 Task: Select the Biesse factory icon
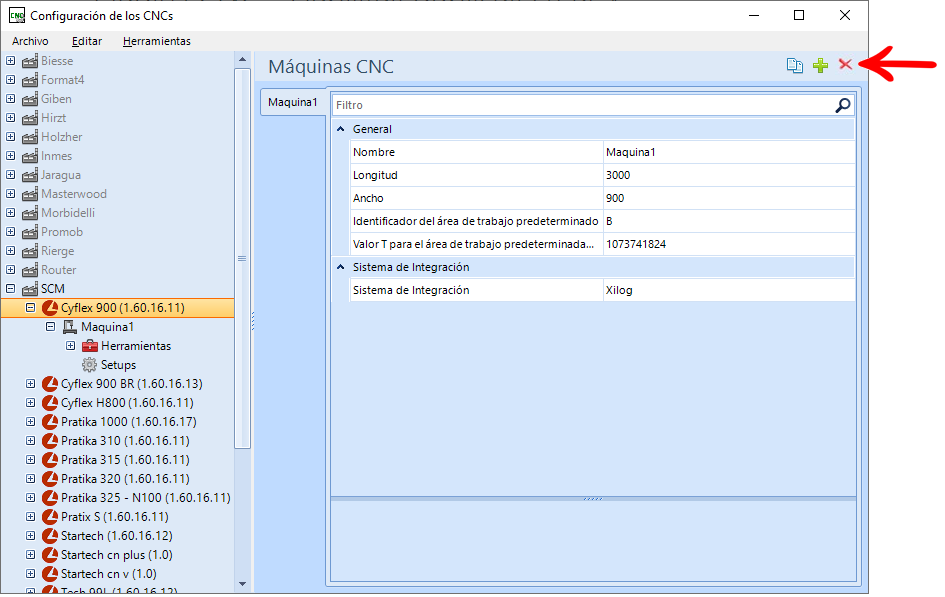coord(30,61)
